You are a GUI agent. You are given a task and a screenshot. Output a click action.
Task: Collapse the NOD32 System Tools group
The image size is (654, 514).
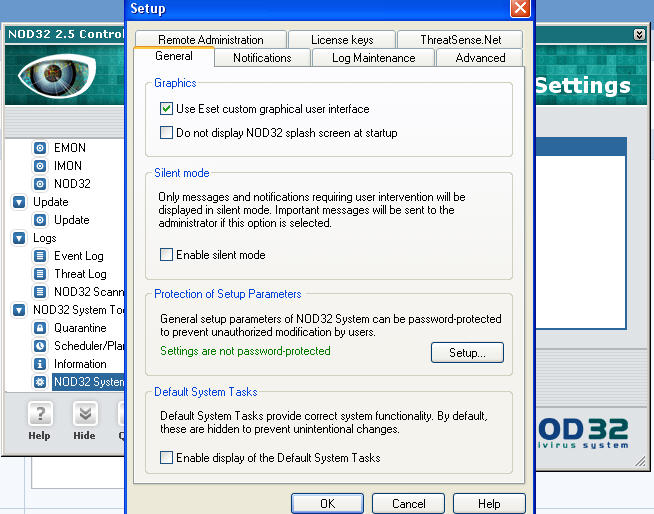[19, 310]
